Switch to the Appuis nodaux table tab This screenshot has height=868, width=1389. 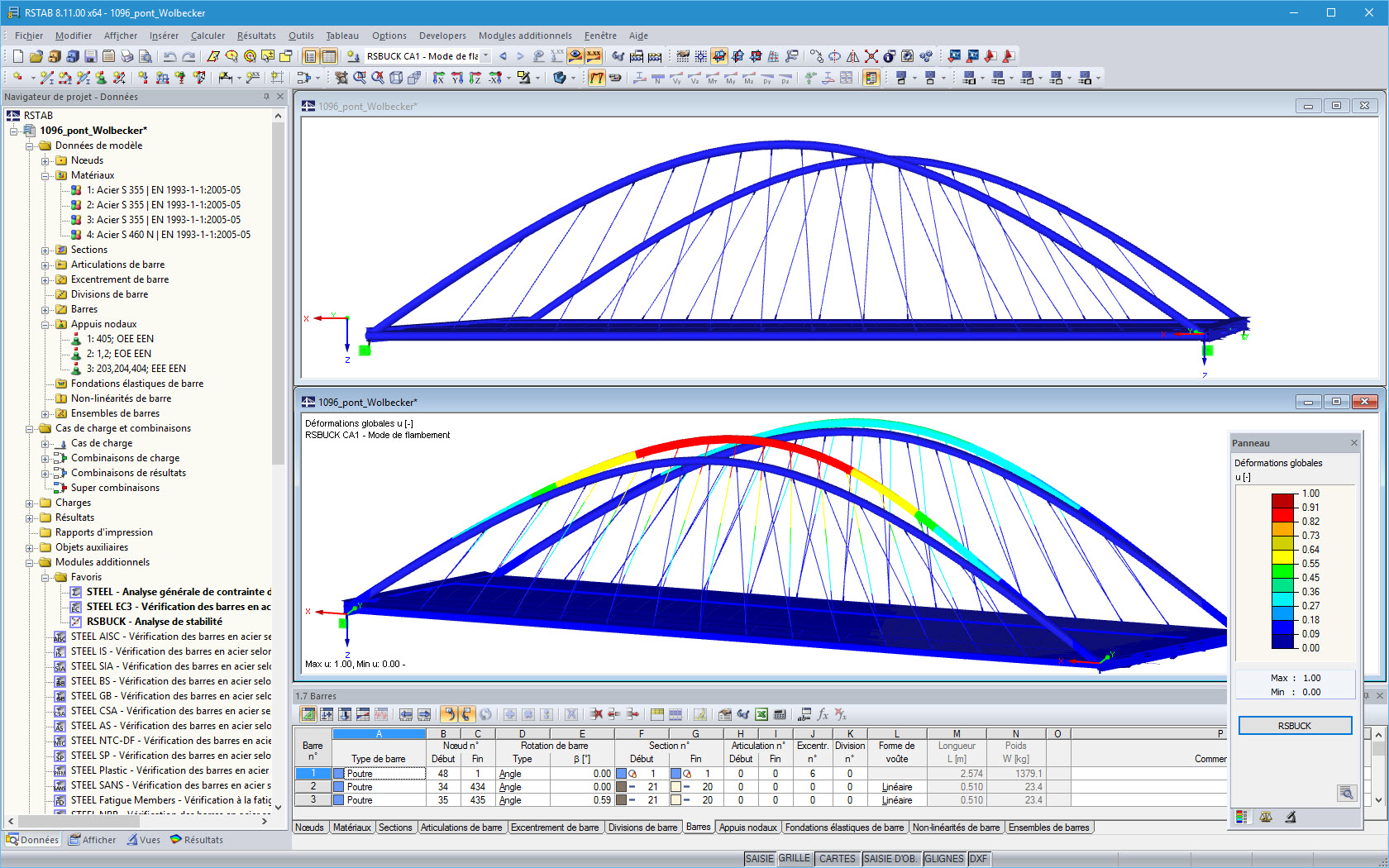pyautogui.click(x=748, y=827)
